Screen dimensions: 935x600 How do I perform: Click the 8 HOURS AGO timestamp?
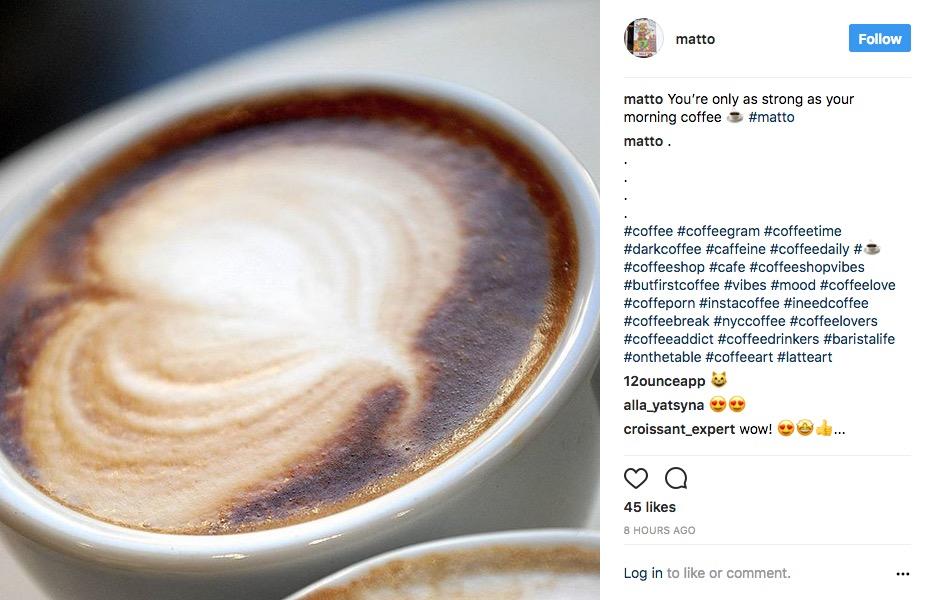(660, 530)
